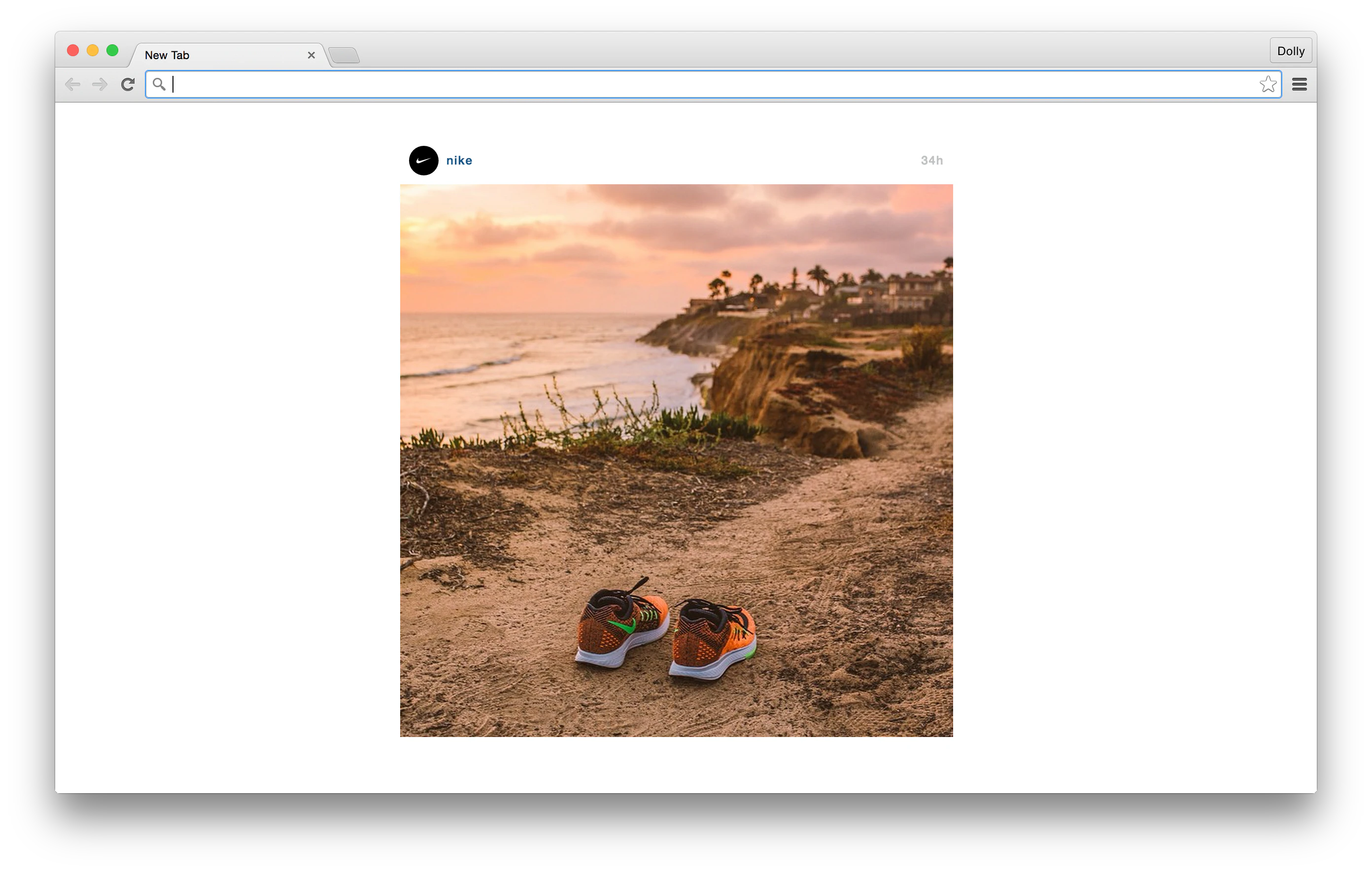Minimize the window with the yellow button
Viewport: 1372px width, 872px height.
point(92,50)
